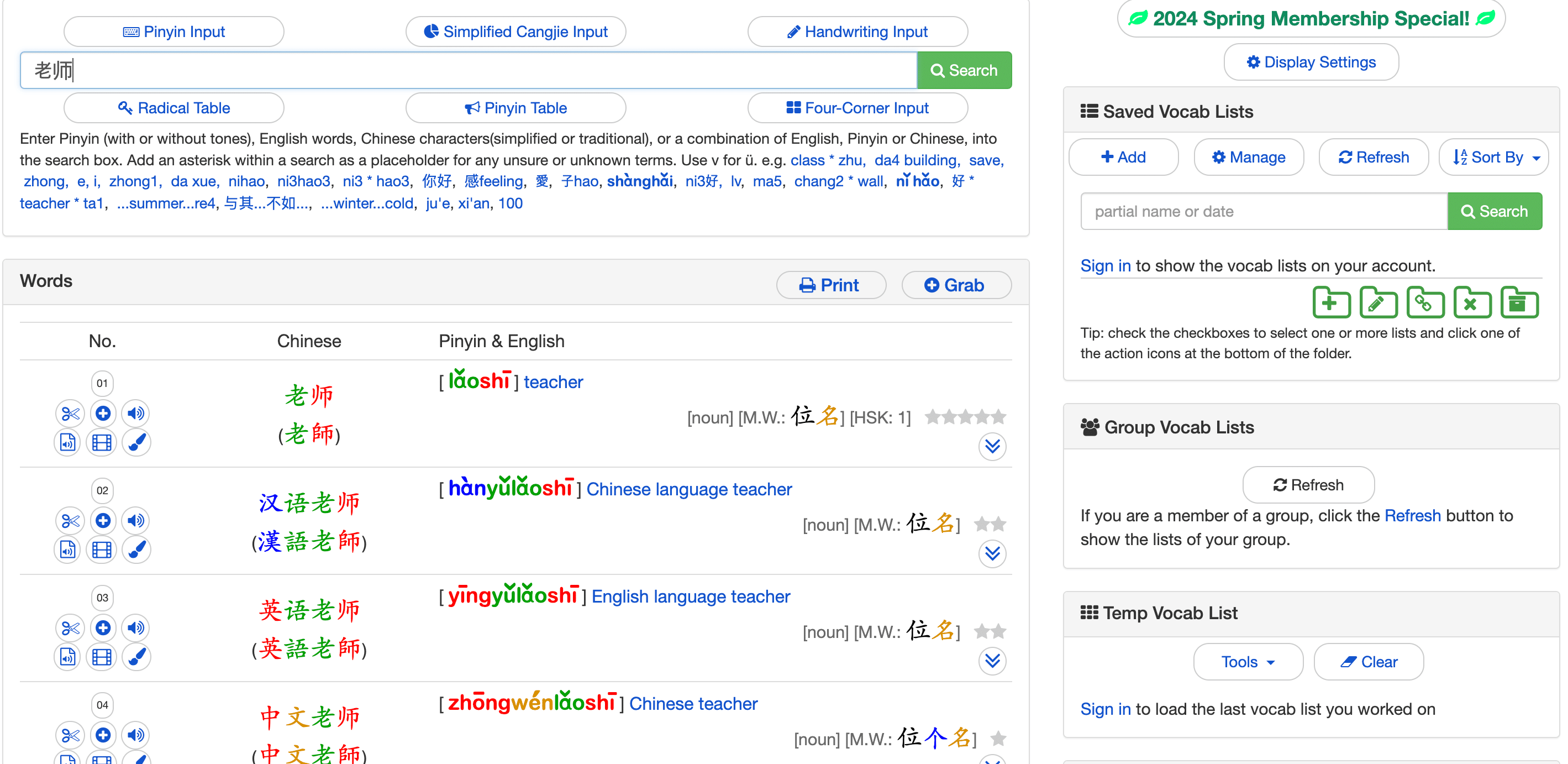Click the audio file icon for 汉语老师
This screenshot has width=1568, height=764.
[x=67, y=550]
